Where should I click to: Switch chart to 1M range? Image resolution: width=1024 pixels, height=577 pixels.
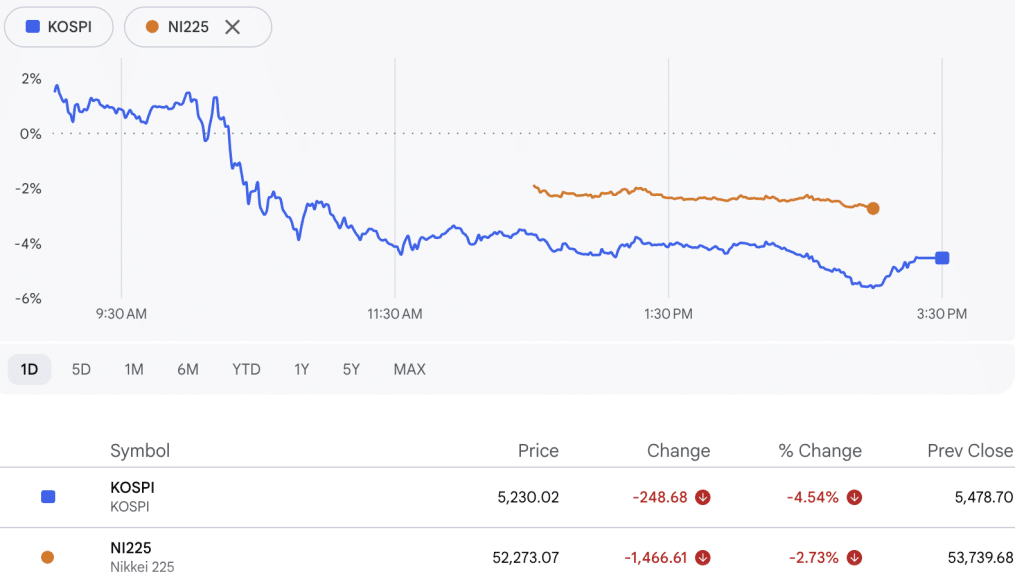pyautogui.click(x=134, y=369)
